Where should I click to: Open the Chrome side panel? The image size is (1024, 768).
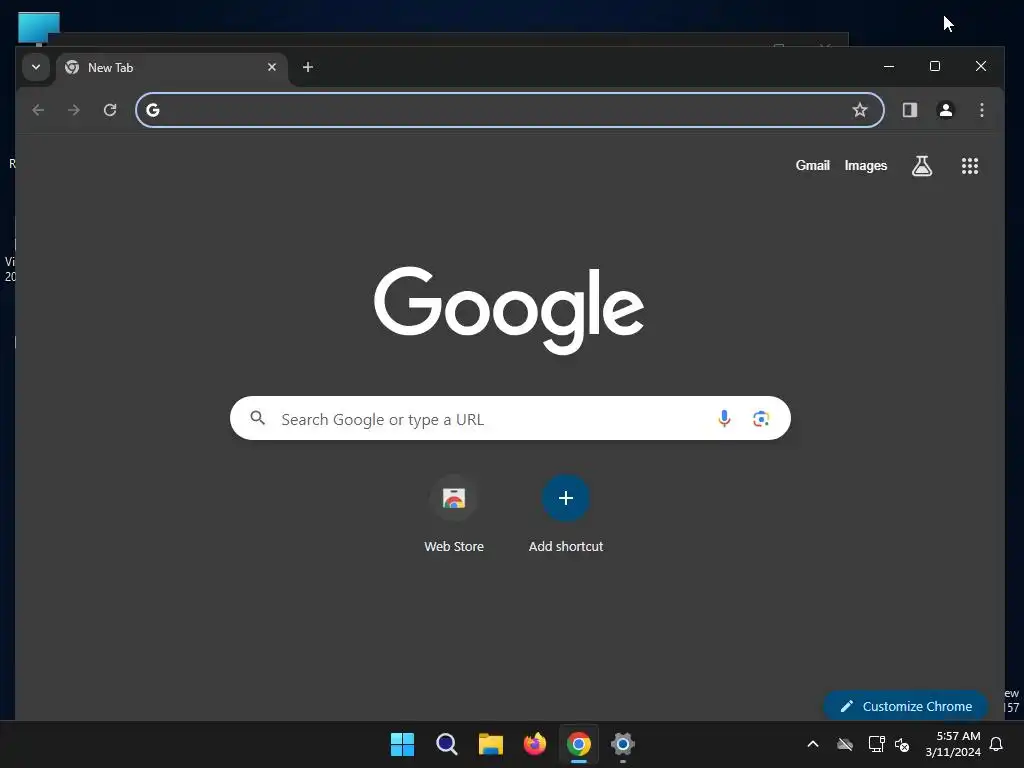(910, 110)
